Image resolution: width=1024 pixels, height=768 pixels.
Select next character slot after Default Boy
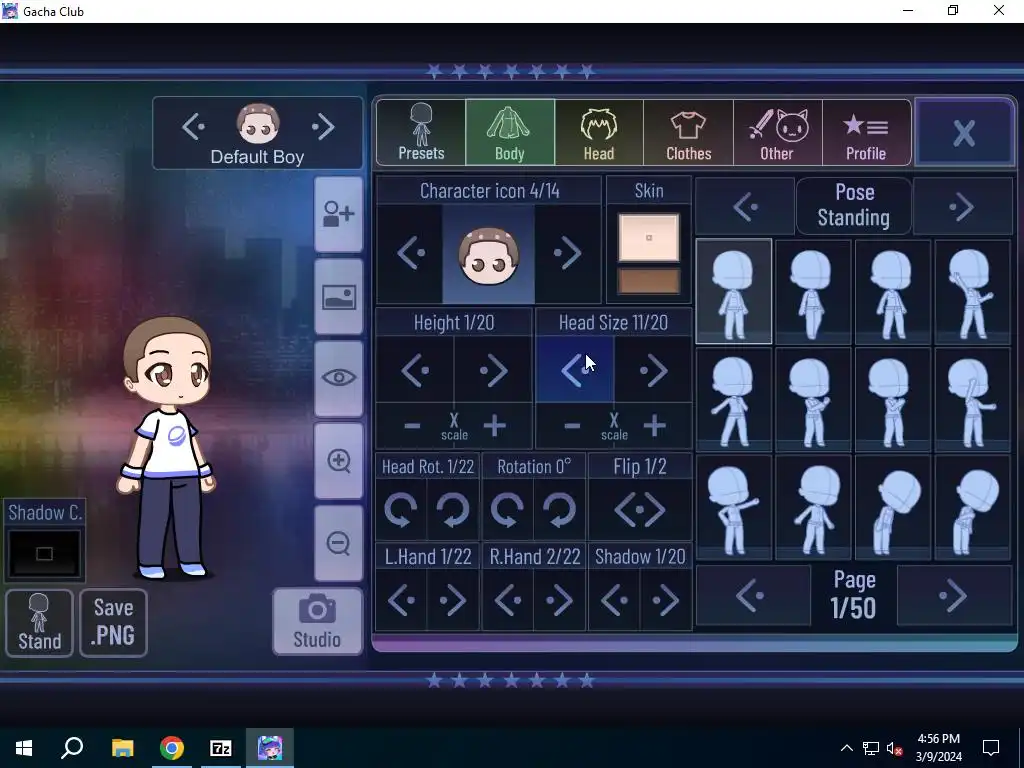point(323,126)
